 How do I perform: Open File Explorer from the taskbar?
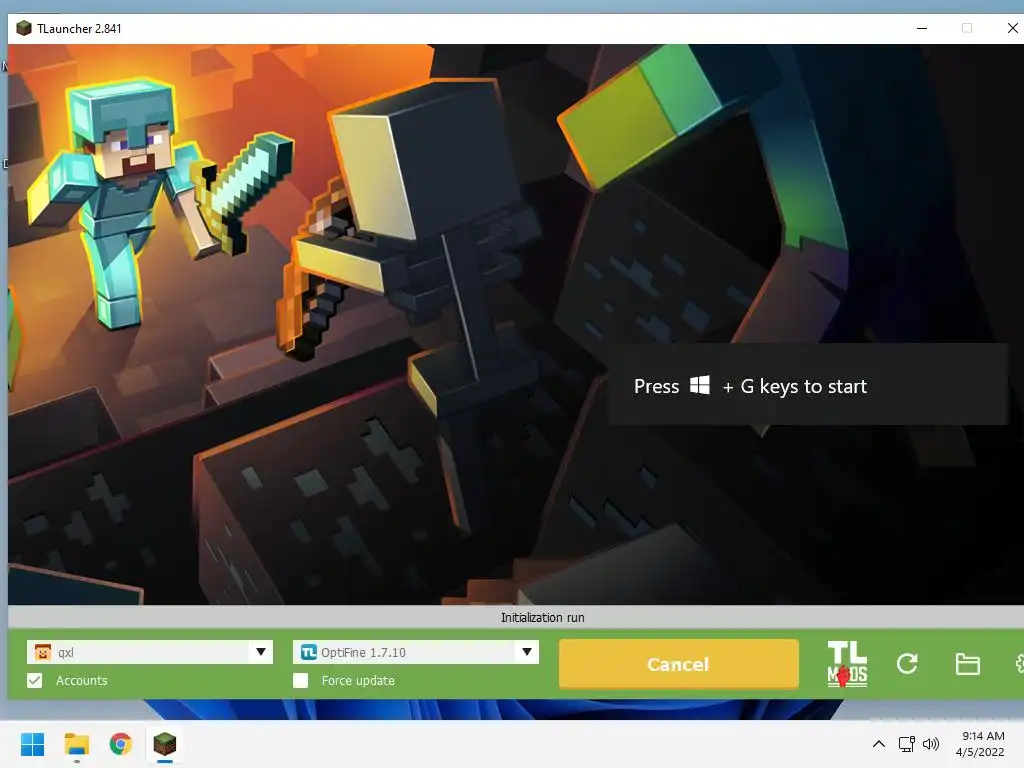pos(76,744)
